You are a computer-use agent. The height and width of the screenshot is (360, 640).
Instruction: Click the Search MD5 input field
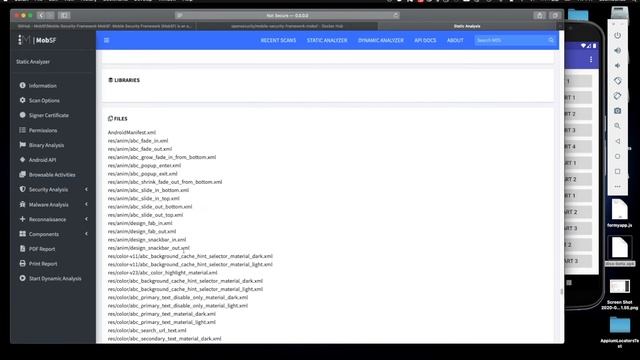pyautogui.click(x=511, y=40)
